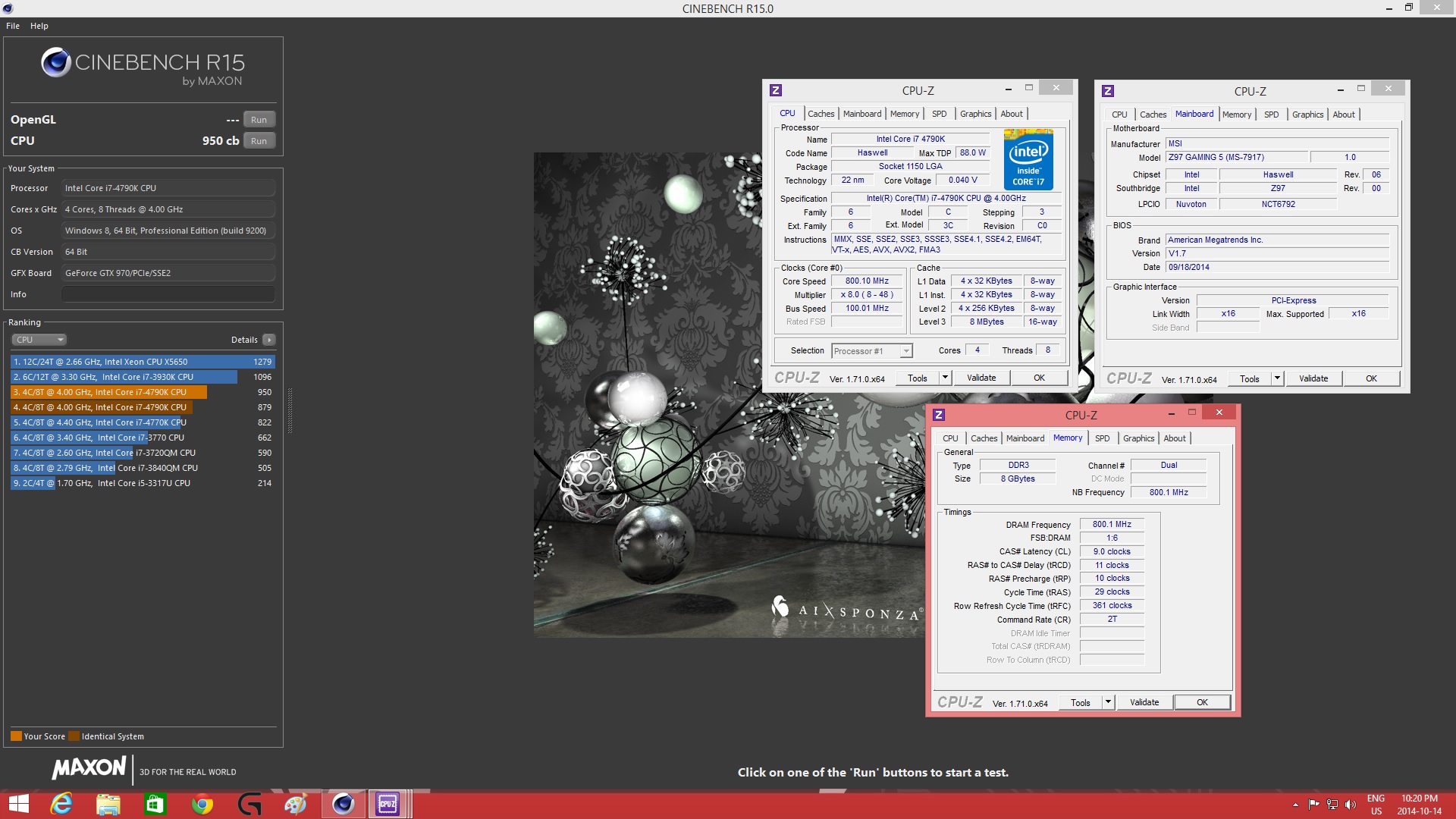Expand Tools dropdown arrow in Mainboard window
Image resolution: width=1456 pixels, height=819 pixels.
coord(1278,378)
